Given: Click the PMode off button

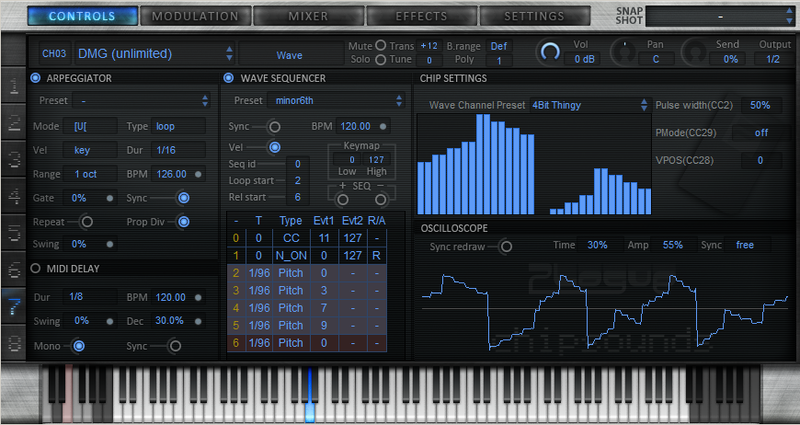Looking at the screenshot, I should (x=761, y=132).
